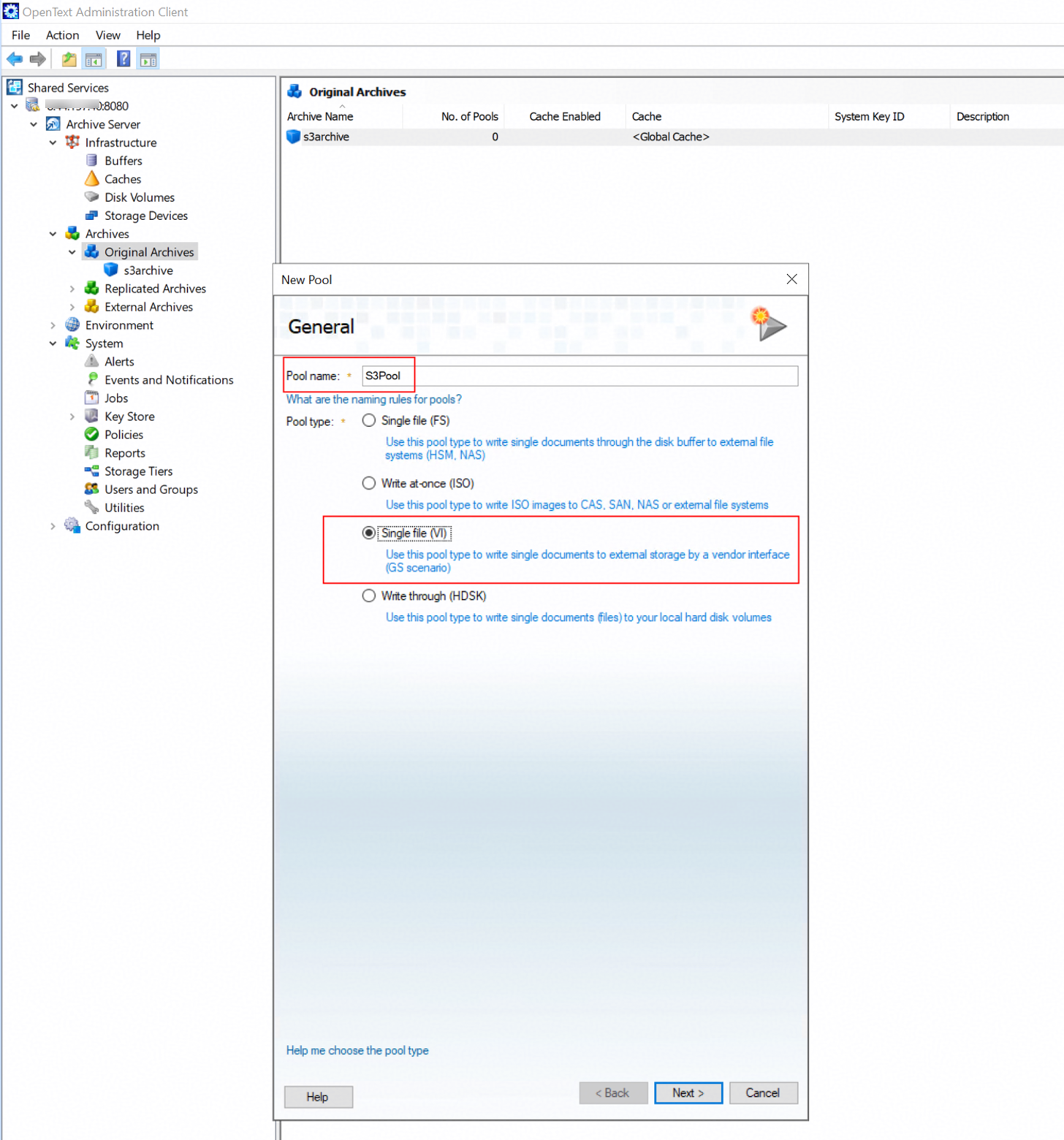Select the Caches triangle icon
1064x1140 pixels.
(91, 179)
